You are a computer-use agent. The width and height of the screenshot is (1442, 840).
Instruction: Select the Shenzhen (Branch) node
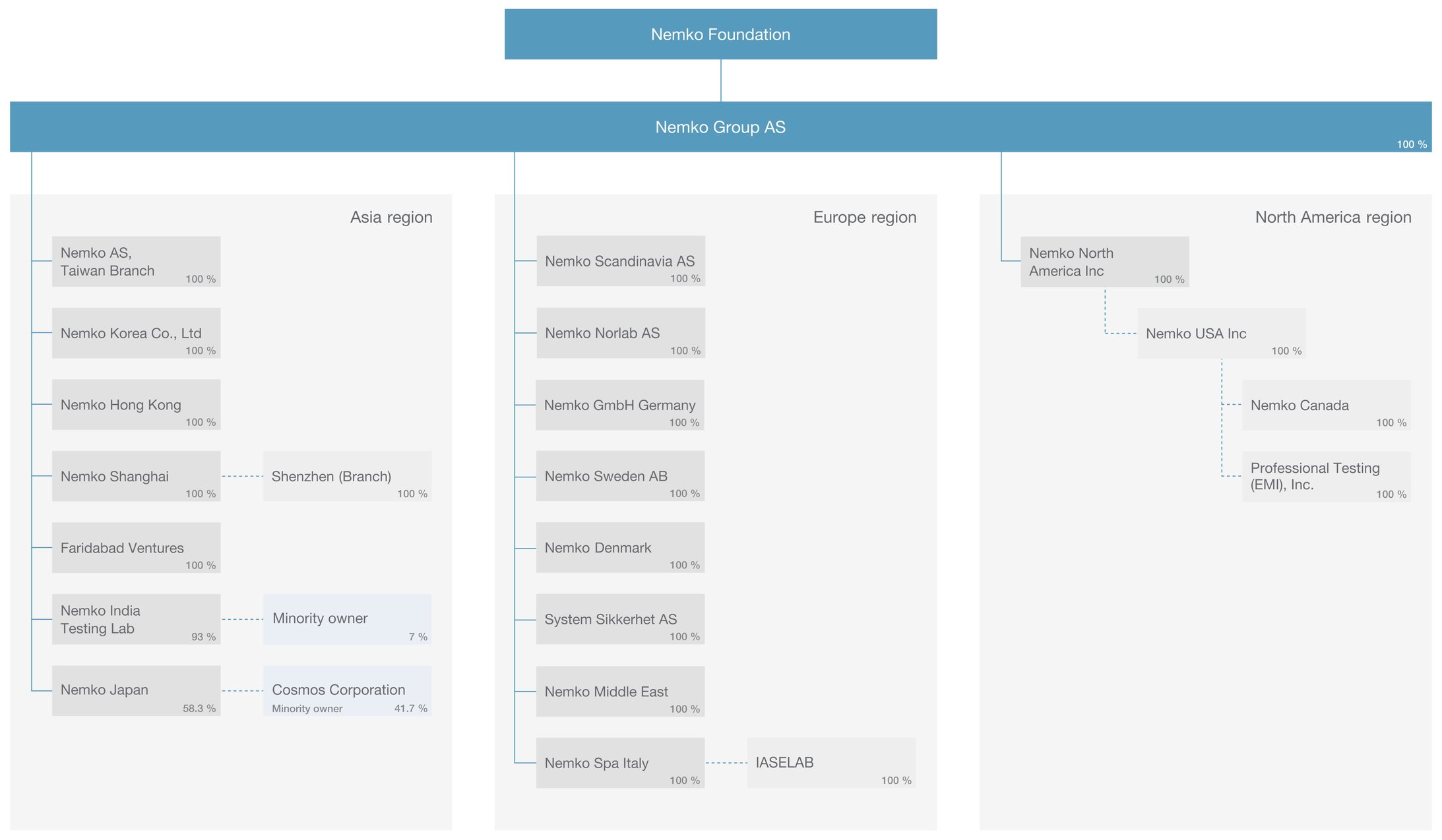[347, 476]
